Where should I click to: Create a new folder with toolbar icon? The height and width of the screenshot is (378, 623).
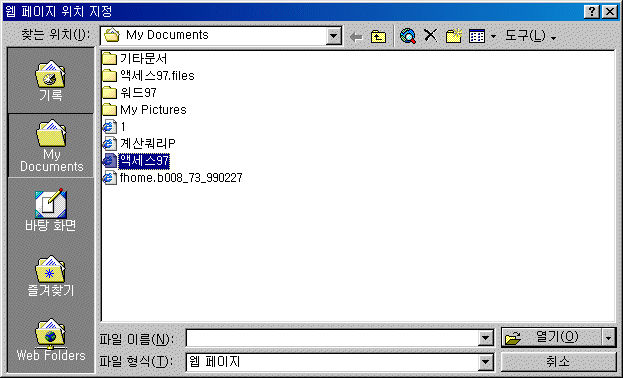coord(453,36)
